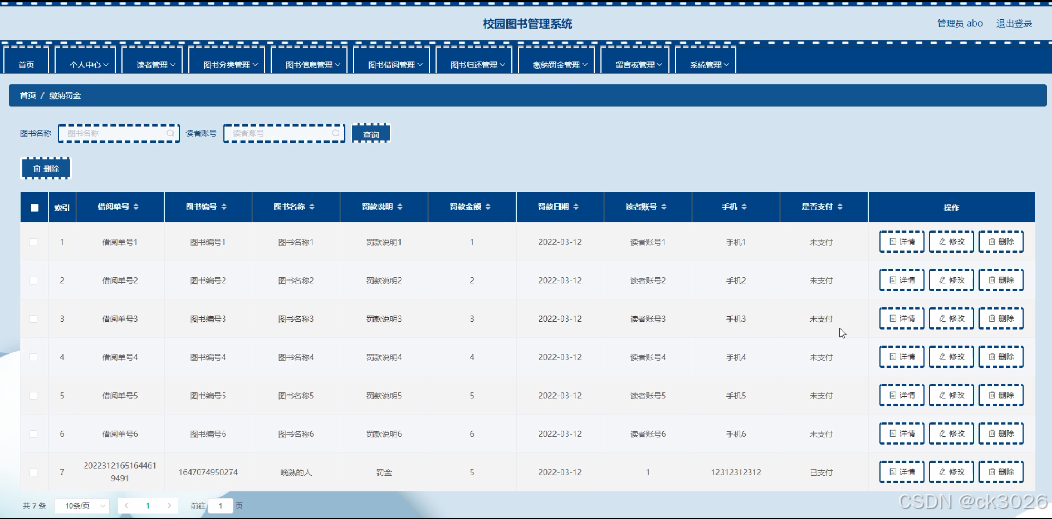Sort table by 图书编号 column
Screen dimensions: 1052x519
tap(224, 207)
